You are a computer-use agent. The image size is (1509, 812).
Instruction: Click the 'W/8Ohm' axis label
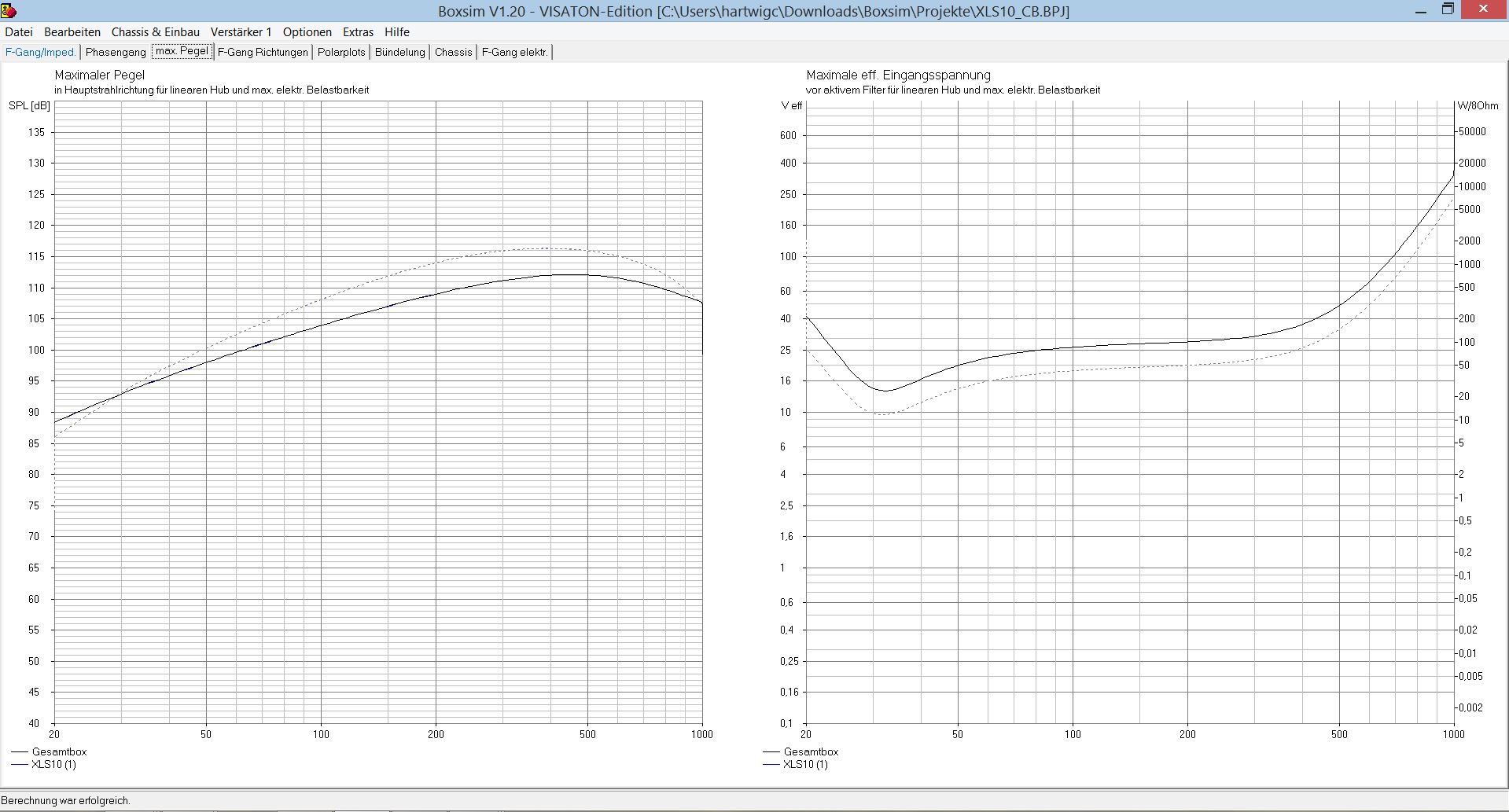tap(1478, 106)
